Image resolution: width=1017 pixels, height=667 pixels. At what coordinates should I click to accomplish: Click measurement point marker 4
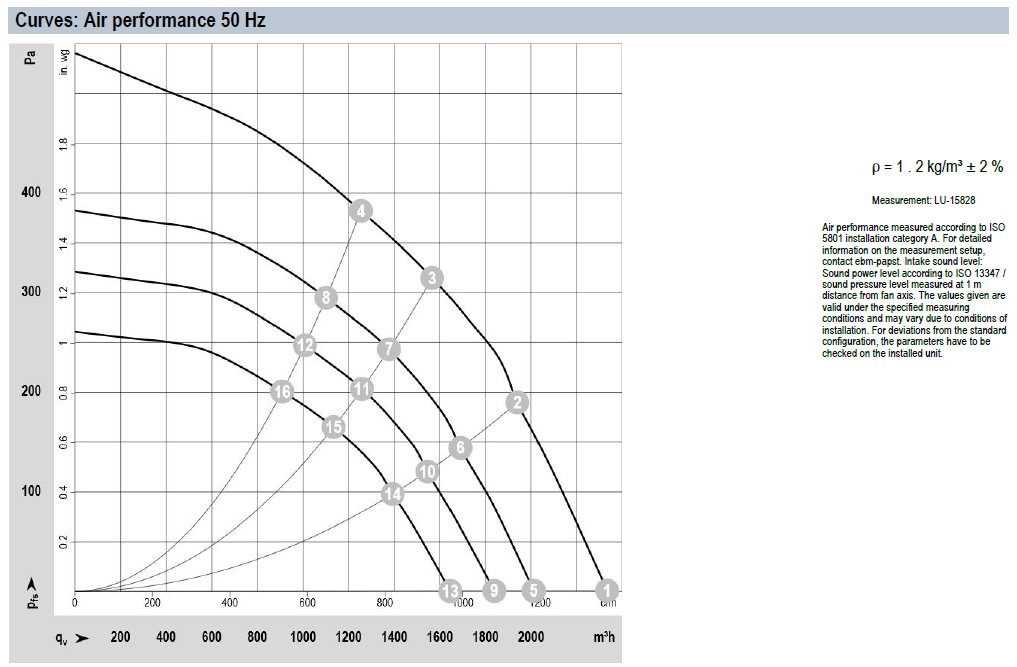(x=361, y=211)
